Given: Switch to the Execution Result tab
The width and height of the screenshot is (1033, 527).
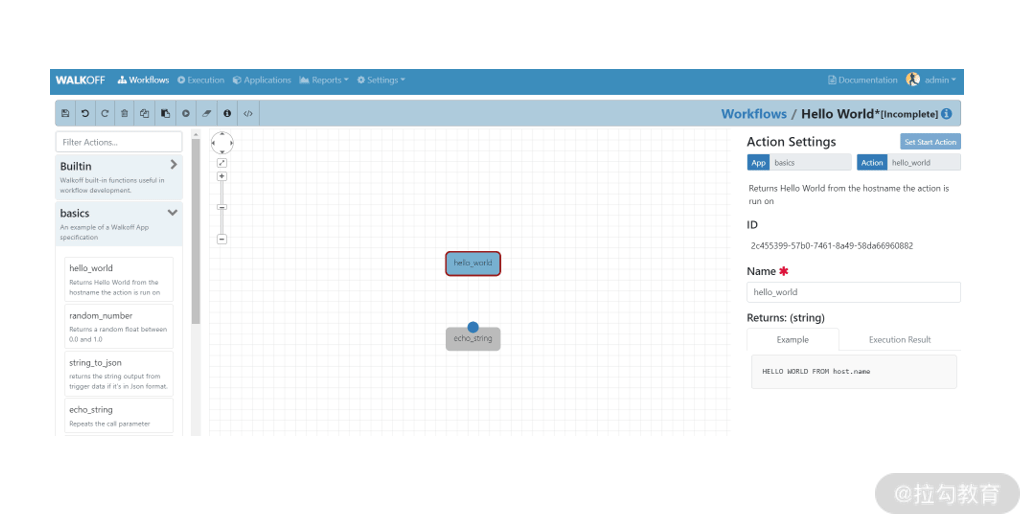Looking at the screenshot, I should [x=899, y=340].
